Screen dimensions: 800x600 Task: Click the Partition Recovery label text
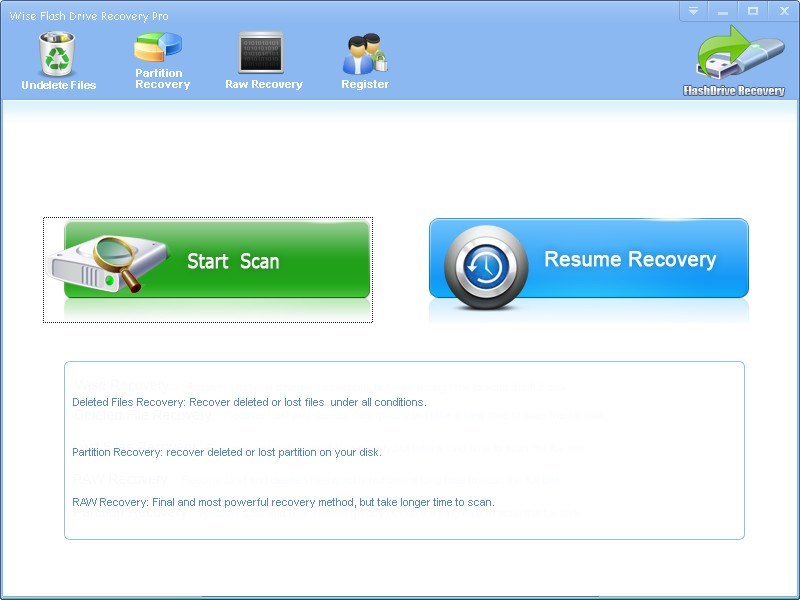(161, 79)
